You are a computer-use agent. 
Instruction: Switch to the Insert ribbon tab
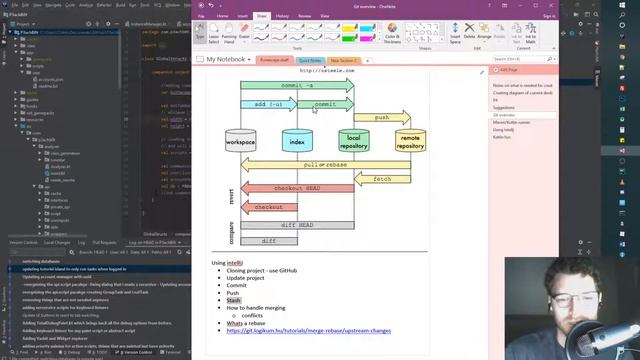tap(243, 16)
